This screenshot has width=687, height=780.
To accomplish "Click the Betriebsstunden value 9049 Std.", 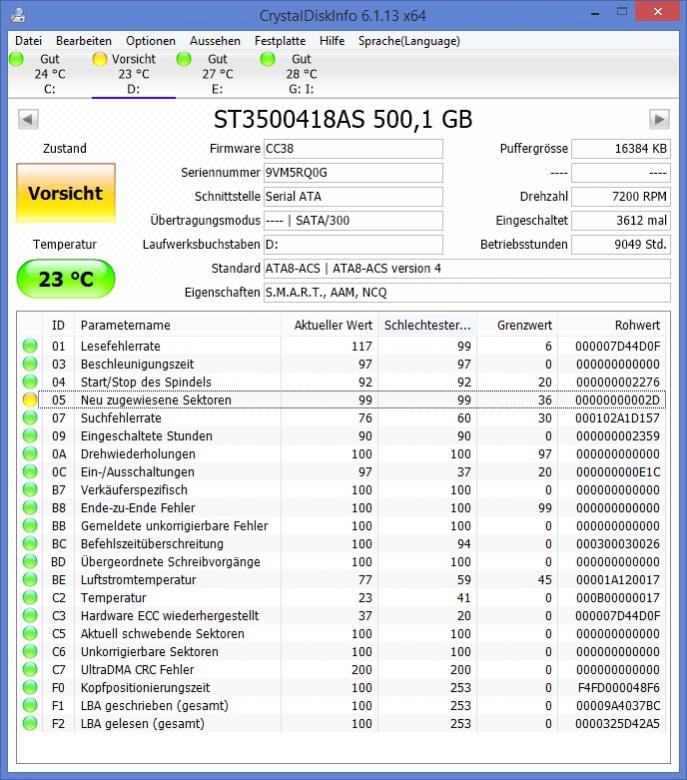I will pos(621,244).
